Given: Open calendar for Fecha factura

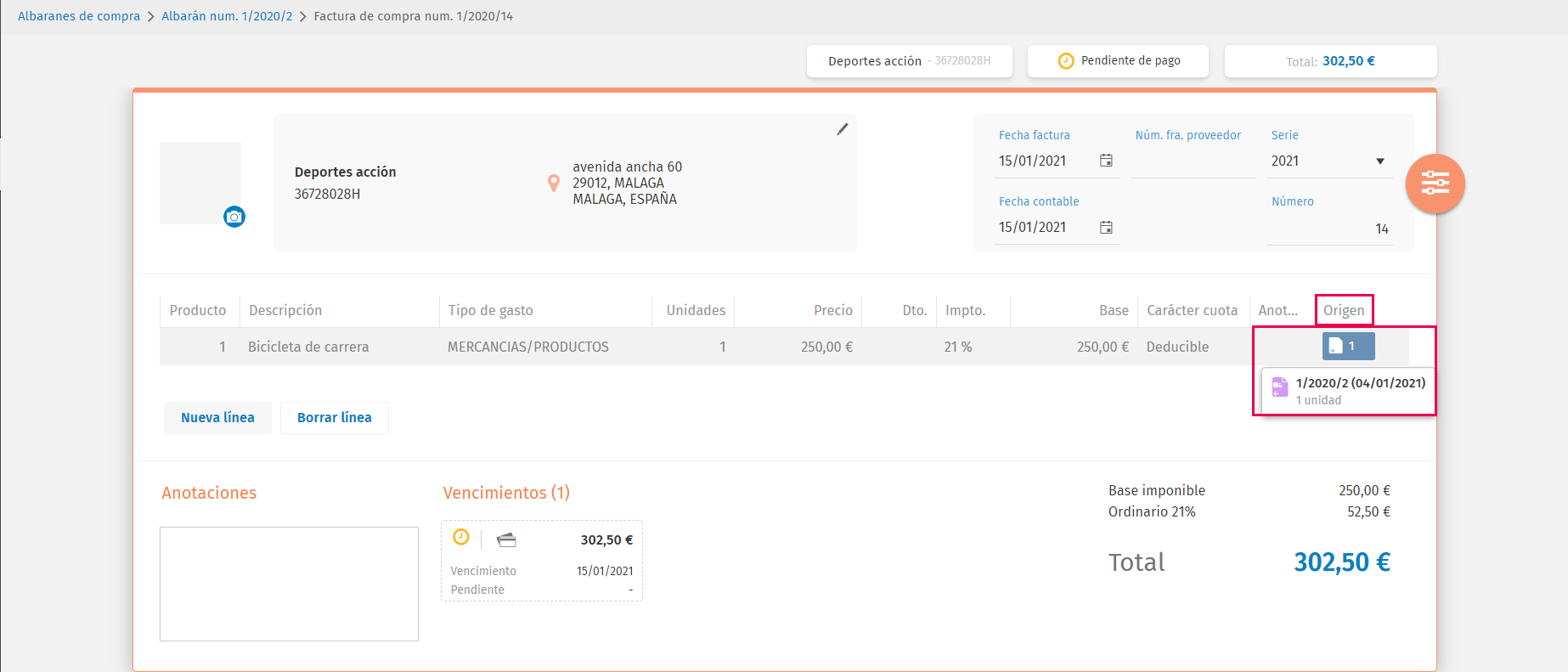Looking at the screenshot, I should (1106, 161).
